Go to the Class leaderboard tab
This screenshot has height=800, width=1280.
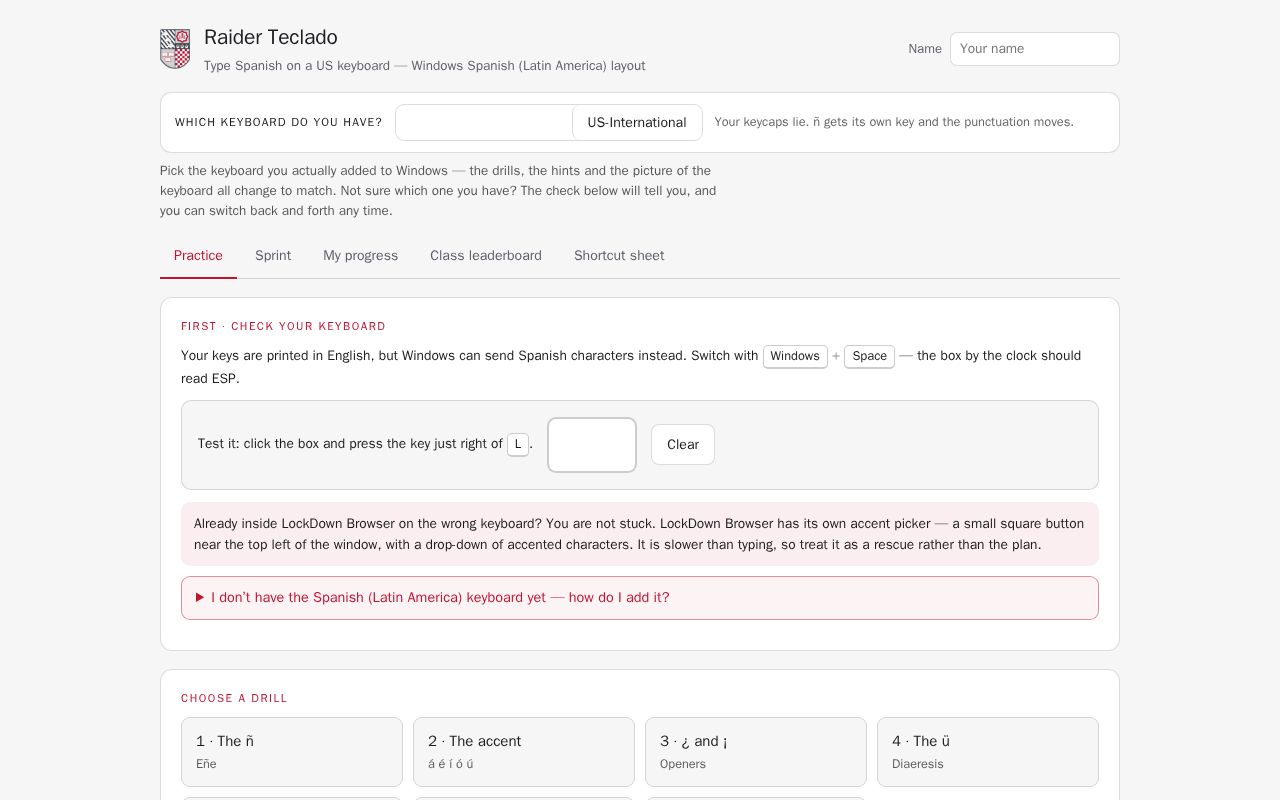click(x=486, y=256)
